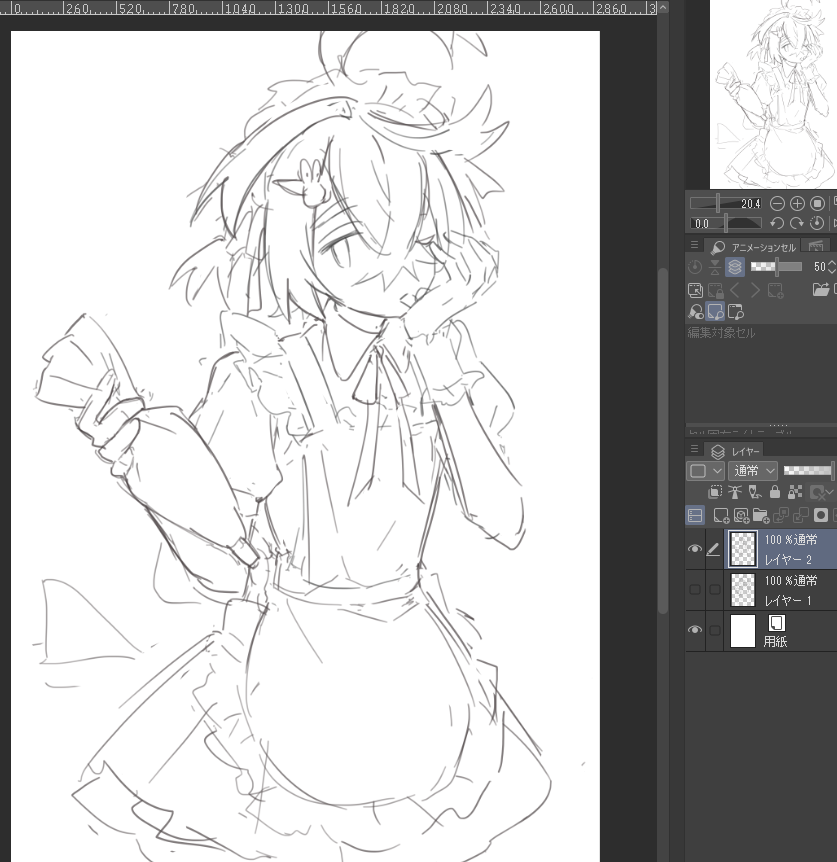
Task: Adjust the Navigator rotation slider showing 0.0
Action: pyautogui.click(x=725, y=223)
